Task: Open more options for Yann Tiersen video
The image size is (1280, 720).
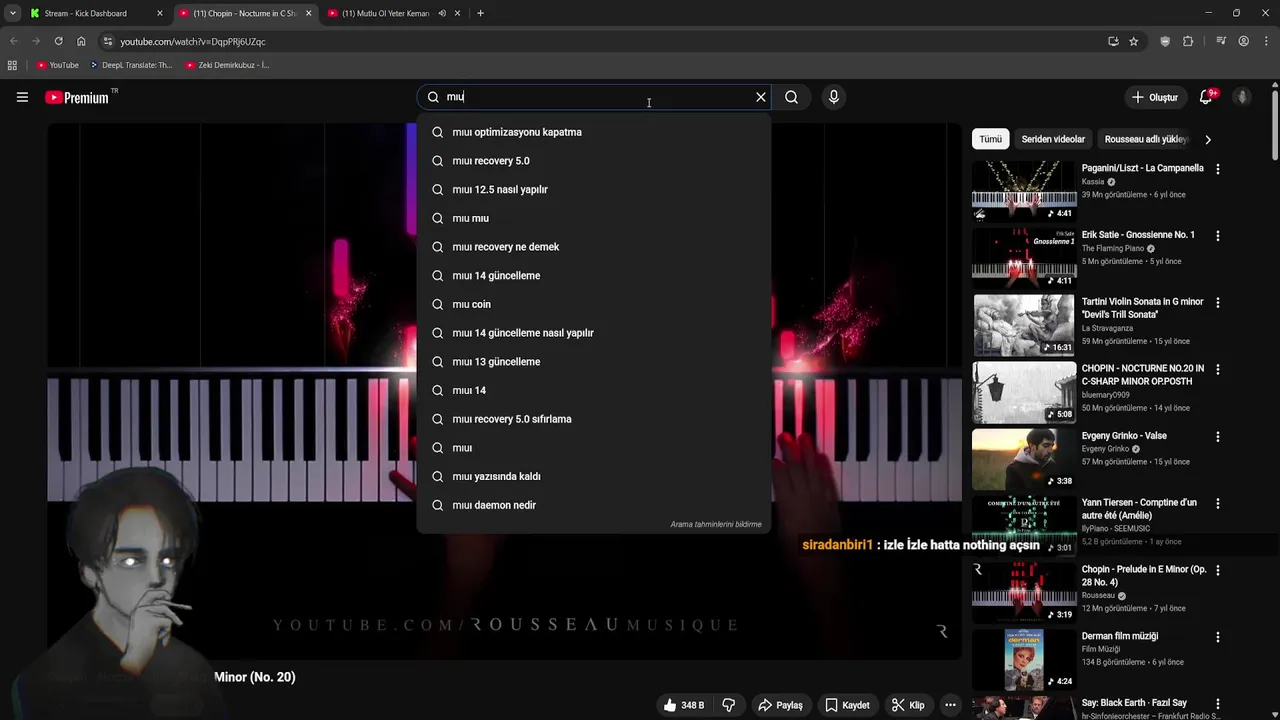Action: point(1217,504)
